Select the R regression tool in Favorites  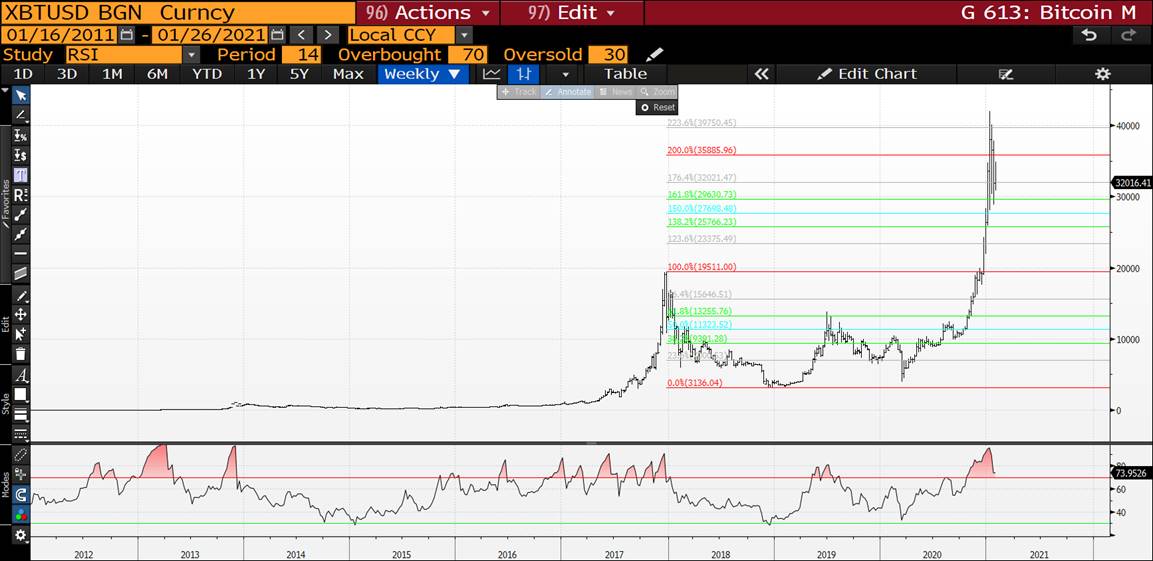coord(21,196)
